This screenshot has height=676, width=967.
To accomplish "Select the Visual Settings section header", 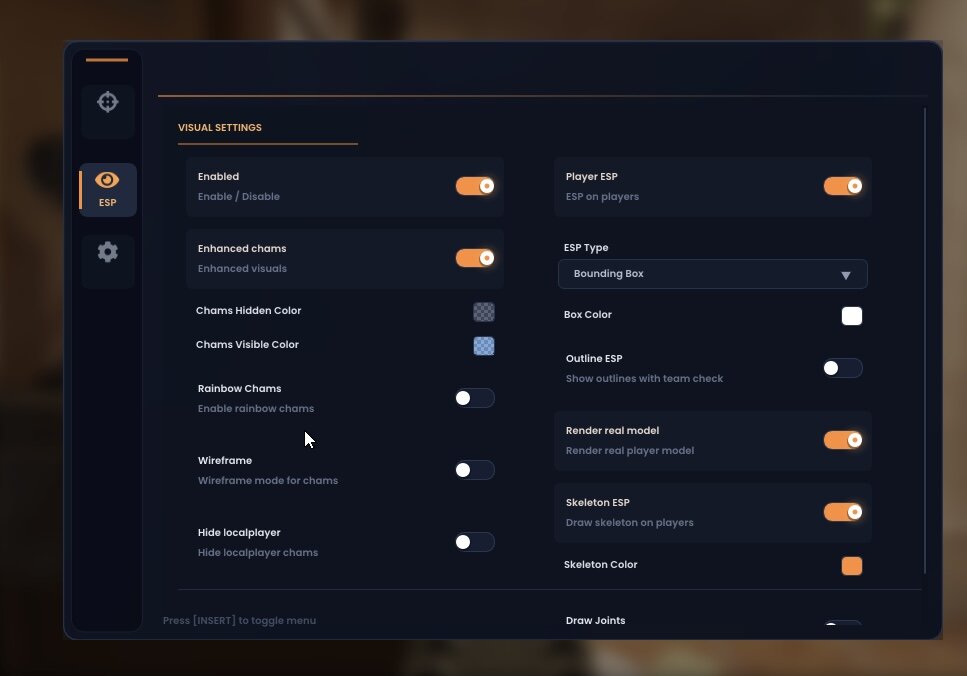I will click(220, 128).
